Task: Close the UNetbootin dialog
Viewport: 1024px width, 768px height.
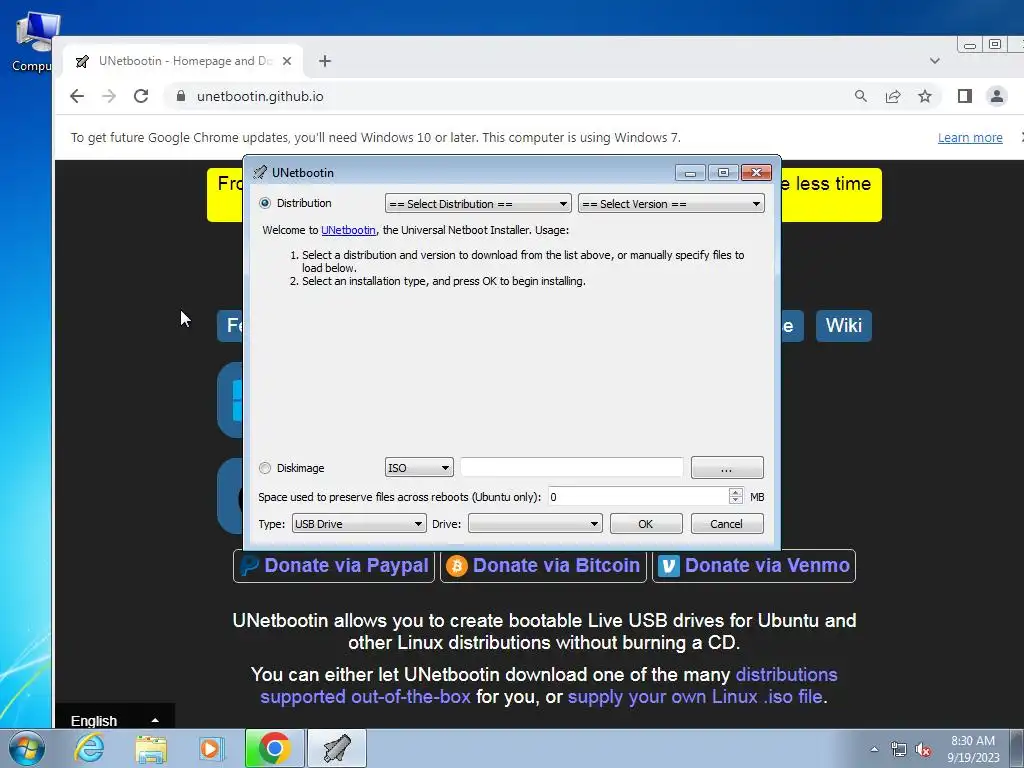Action: (756, 172)
